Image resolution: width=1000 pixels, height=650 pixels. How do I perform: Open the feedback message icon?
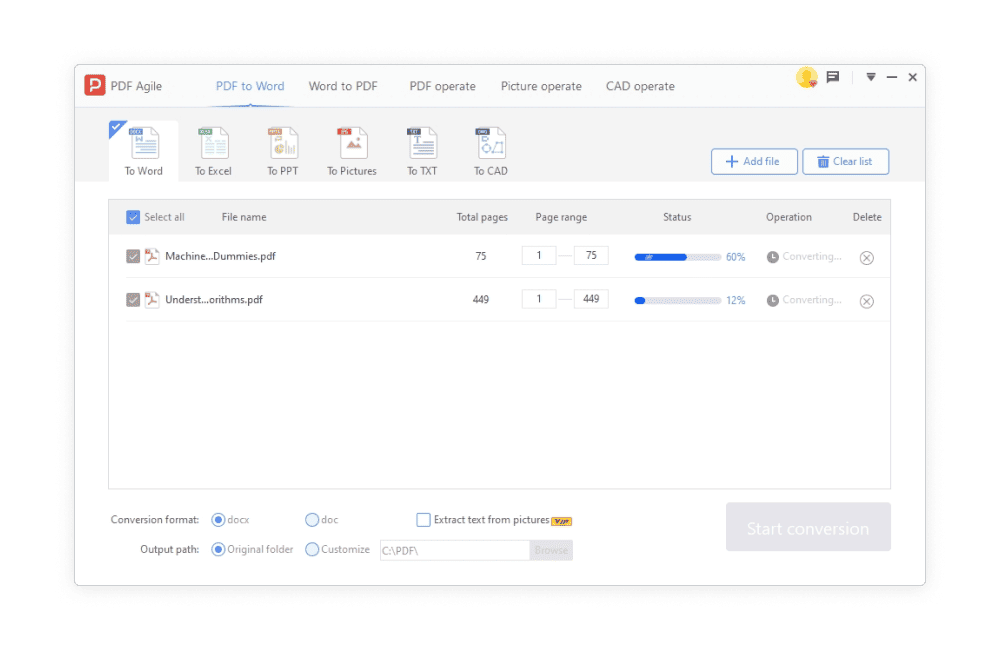pos(832,78)
